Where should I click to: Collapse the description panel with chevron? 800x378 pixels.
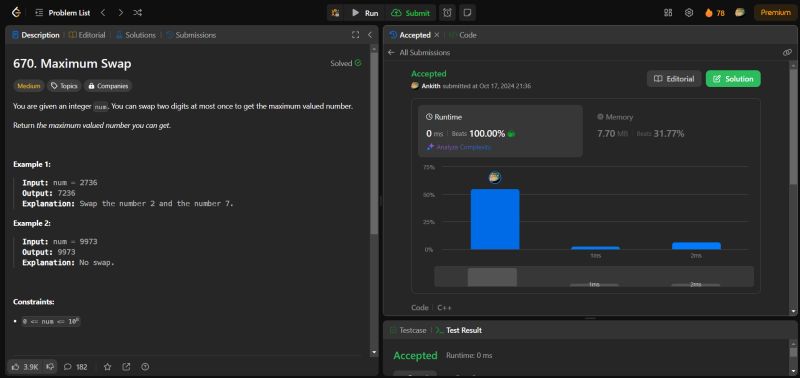click(x=370, y=35)
